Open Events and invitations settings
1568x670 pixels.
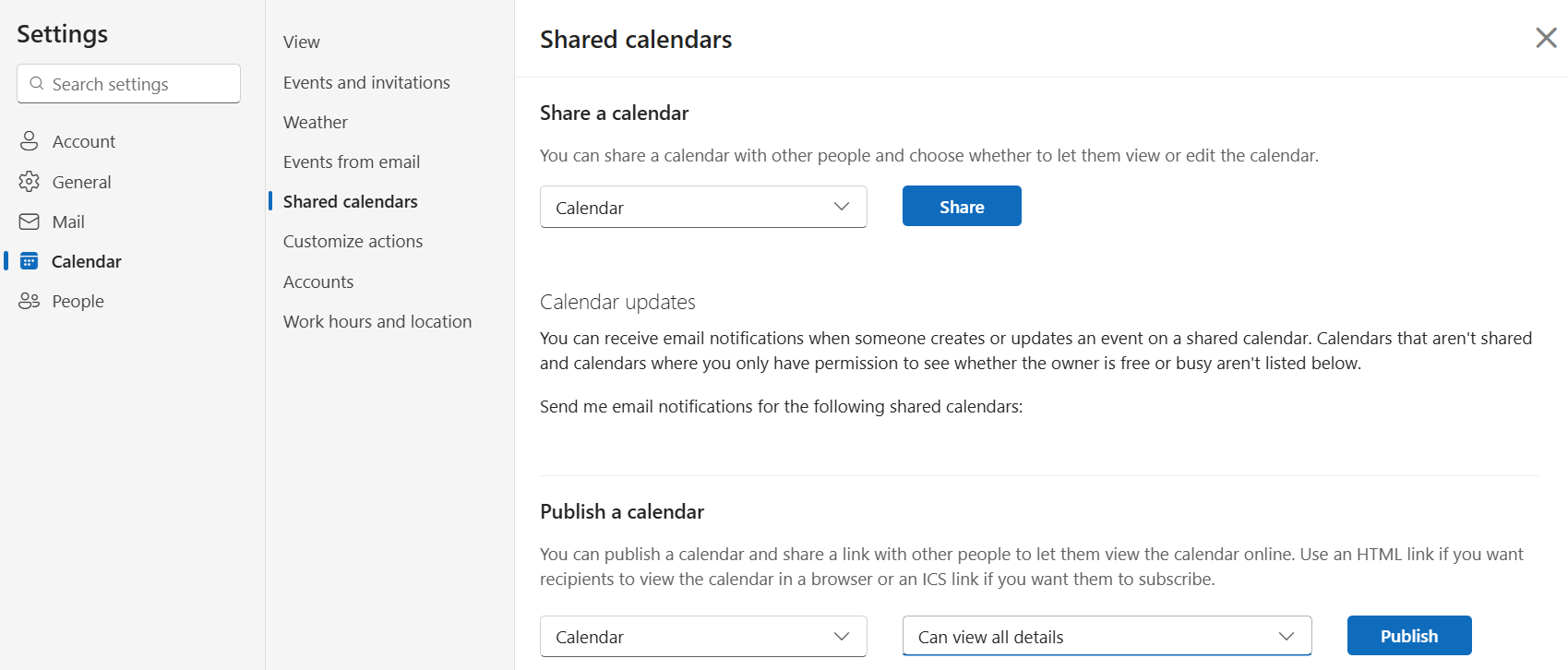pyautogui.click(x=366, y=82)
